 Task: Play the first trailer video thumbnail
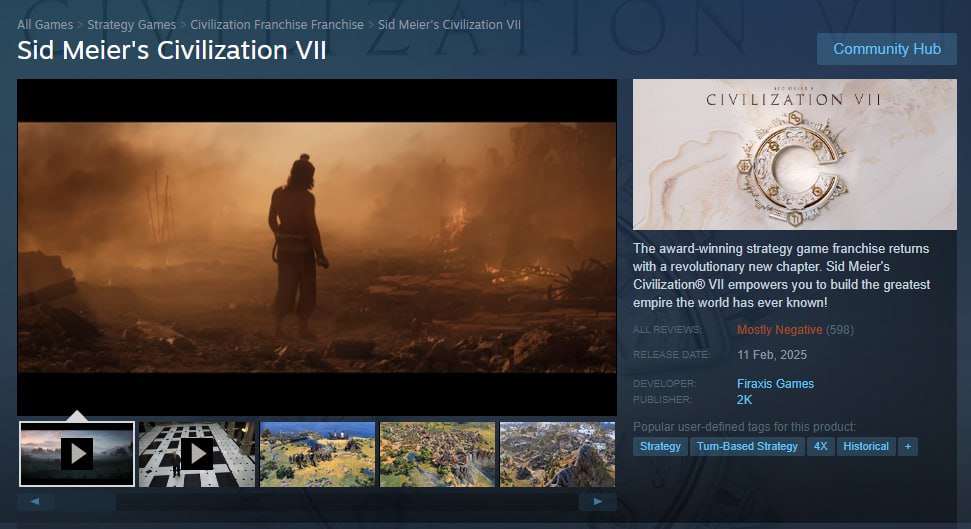coord(77,454)
